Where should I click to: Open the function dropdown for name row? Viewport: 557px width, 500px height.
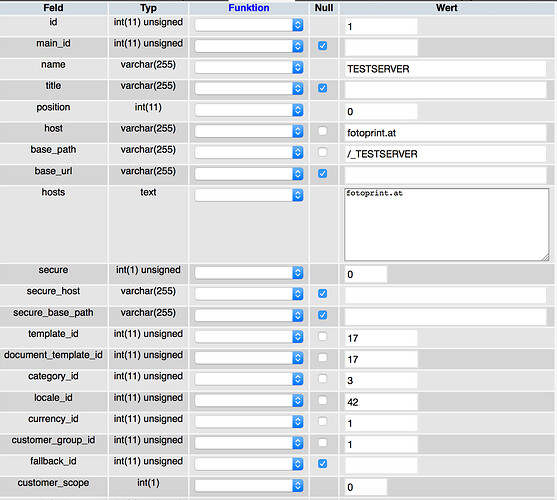coord(249,67)
